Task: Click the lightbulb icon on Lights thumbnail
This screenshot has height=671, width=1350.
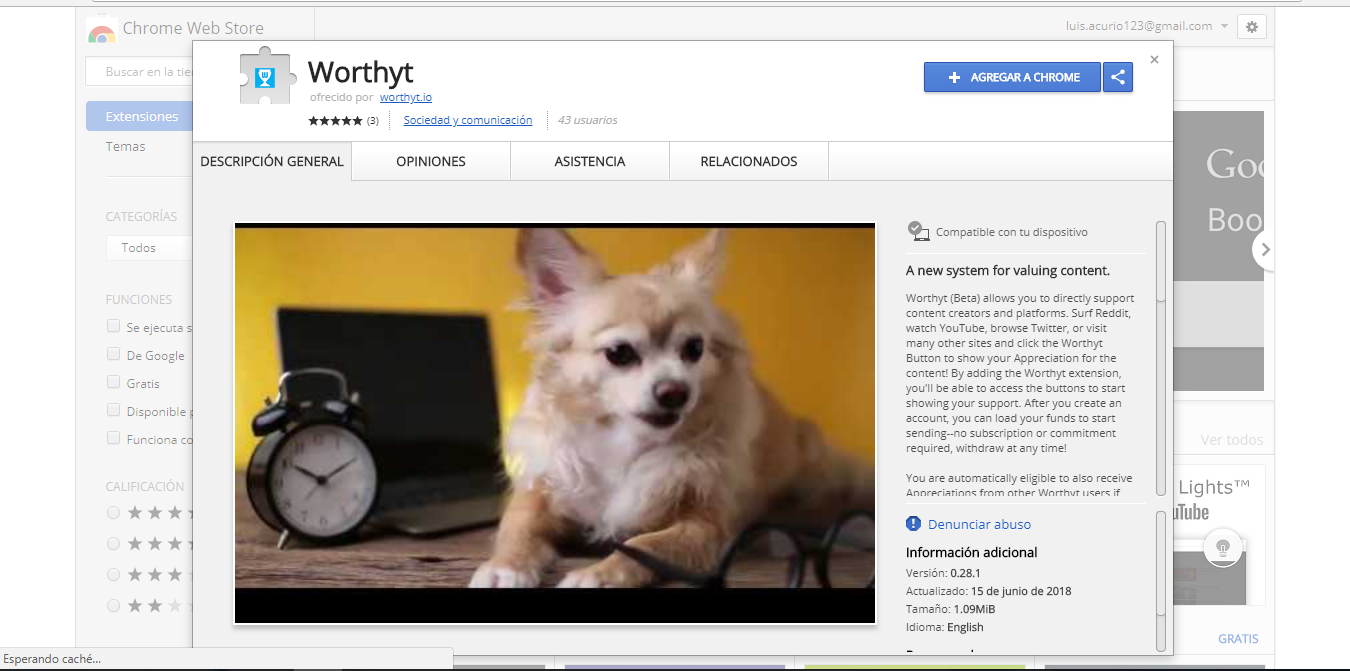Action: tap(1221, 547)
